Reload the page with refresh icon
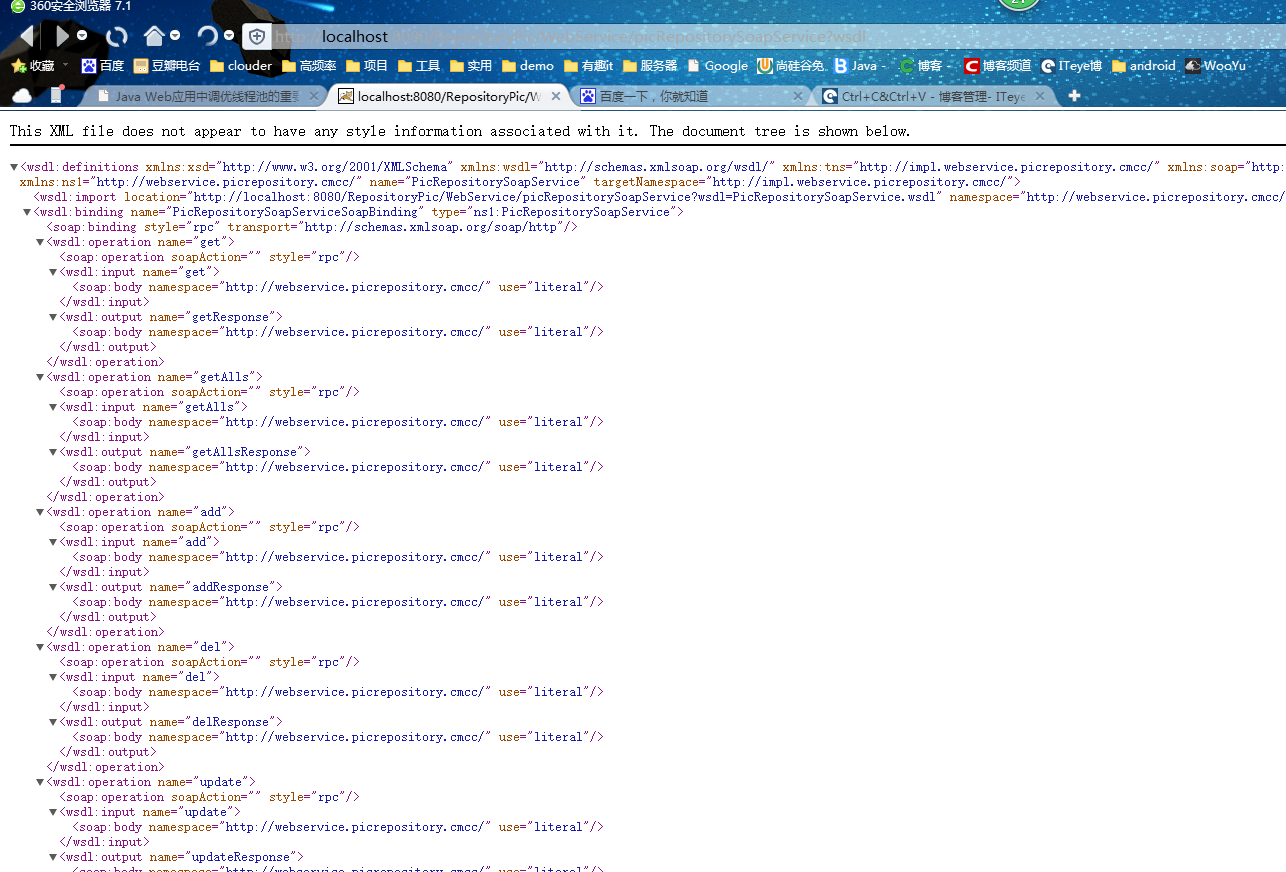 point(117,36)
